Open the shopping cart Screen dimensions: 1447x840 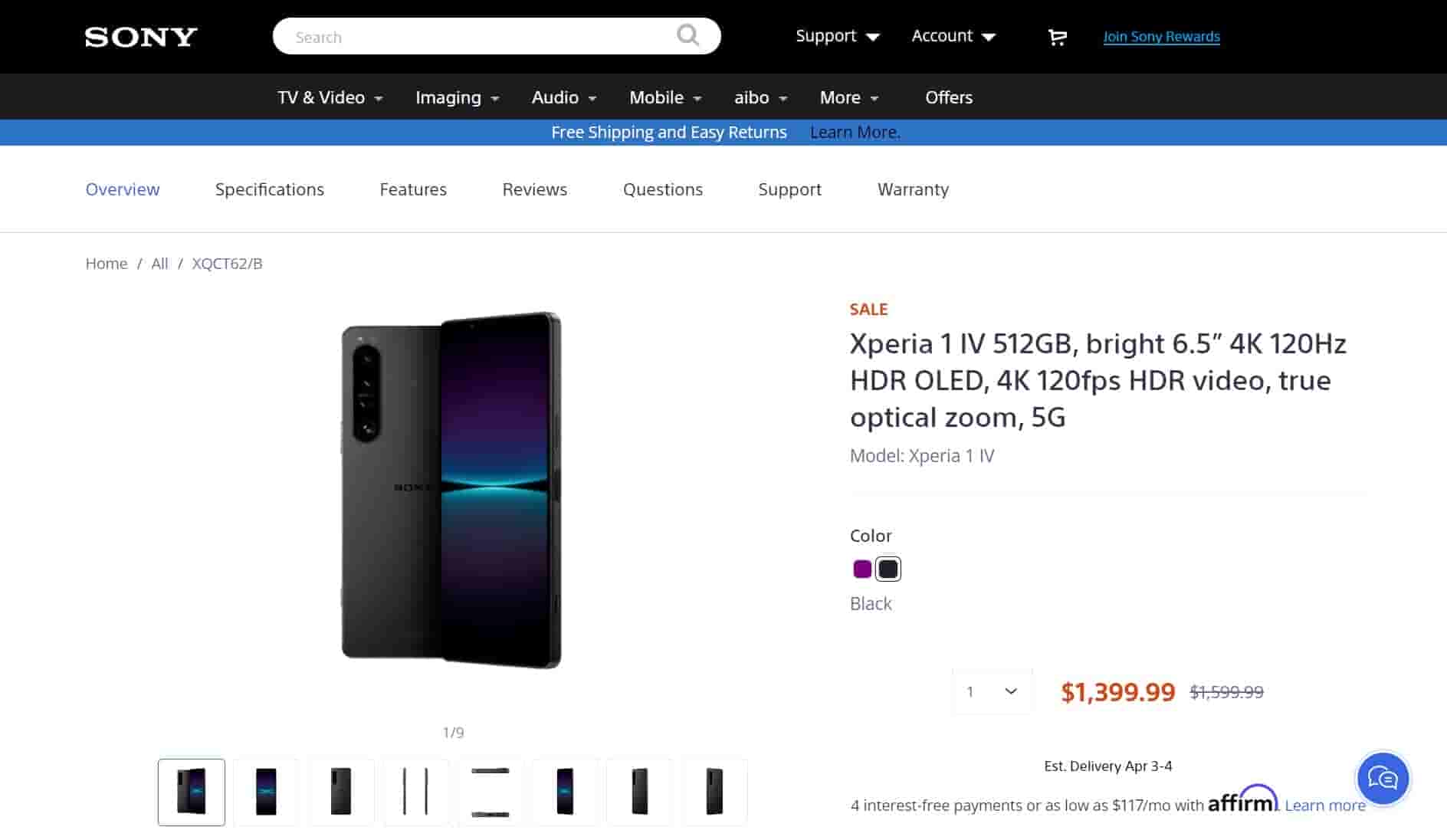pyautogui.click(x=1057, y=36)
